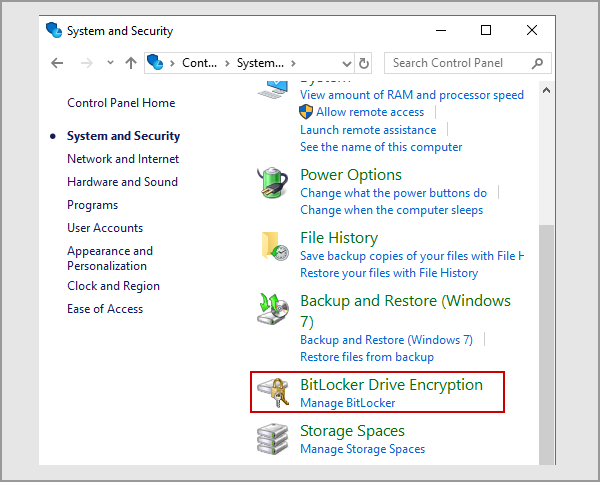Click Manage BitLocker
Viewport: 600px width, 482px height.
pos(347,403)
